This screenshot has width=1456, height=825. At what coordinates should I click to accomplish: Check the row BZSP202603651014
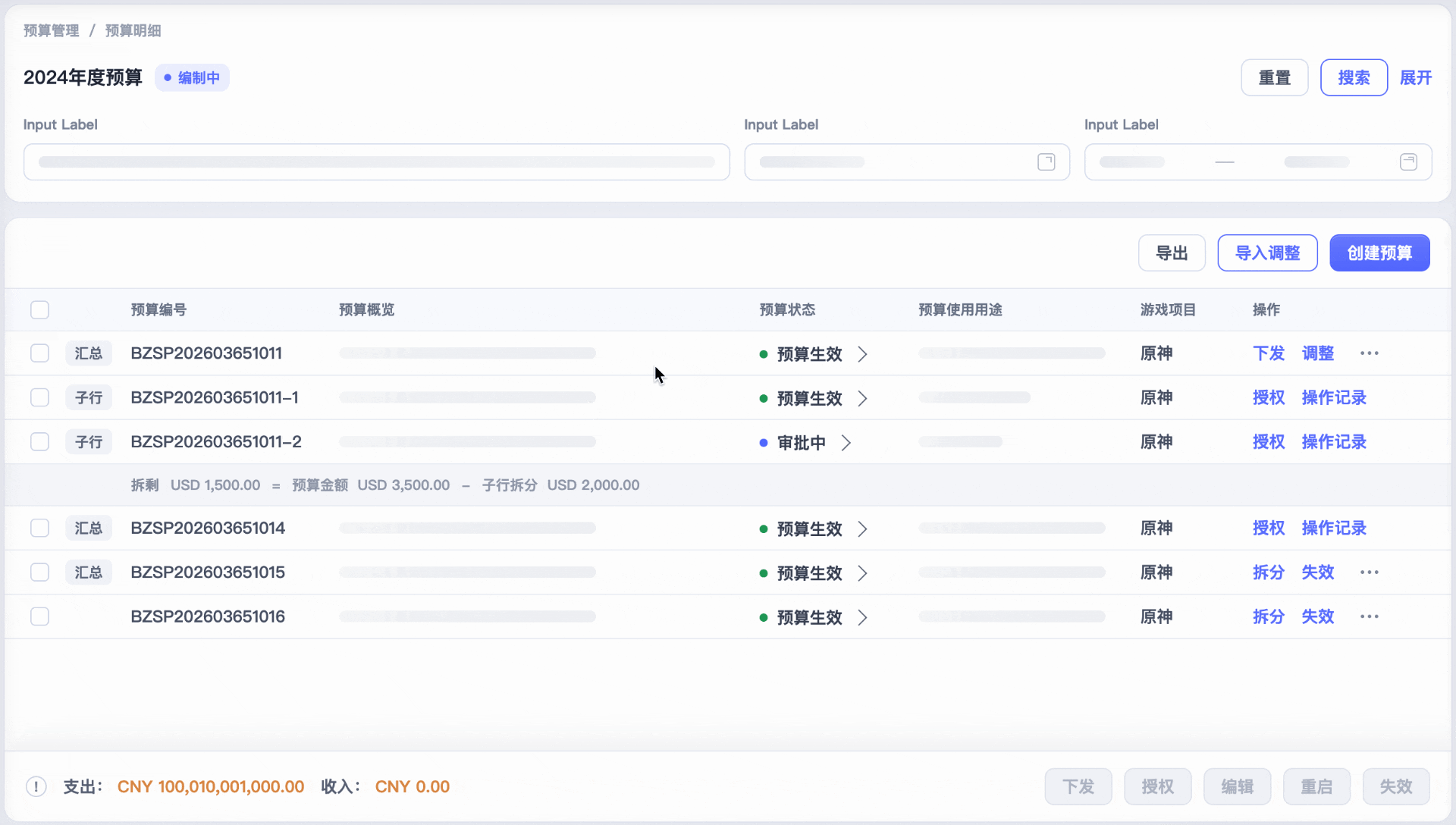[x=39, y=528]
